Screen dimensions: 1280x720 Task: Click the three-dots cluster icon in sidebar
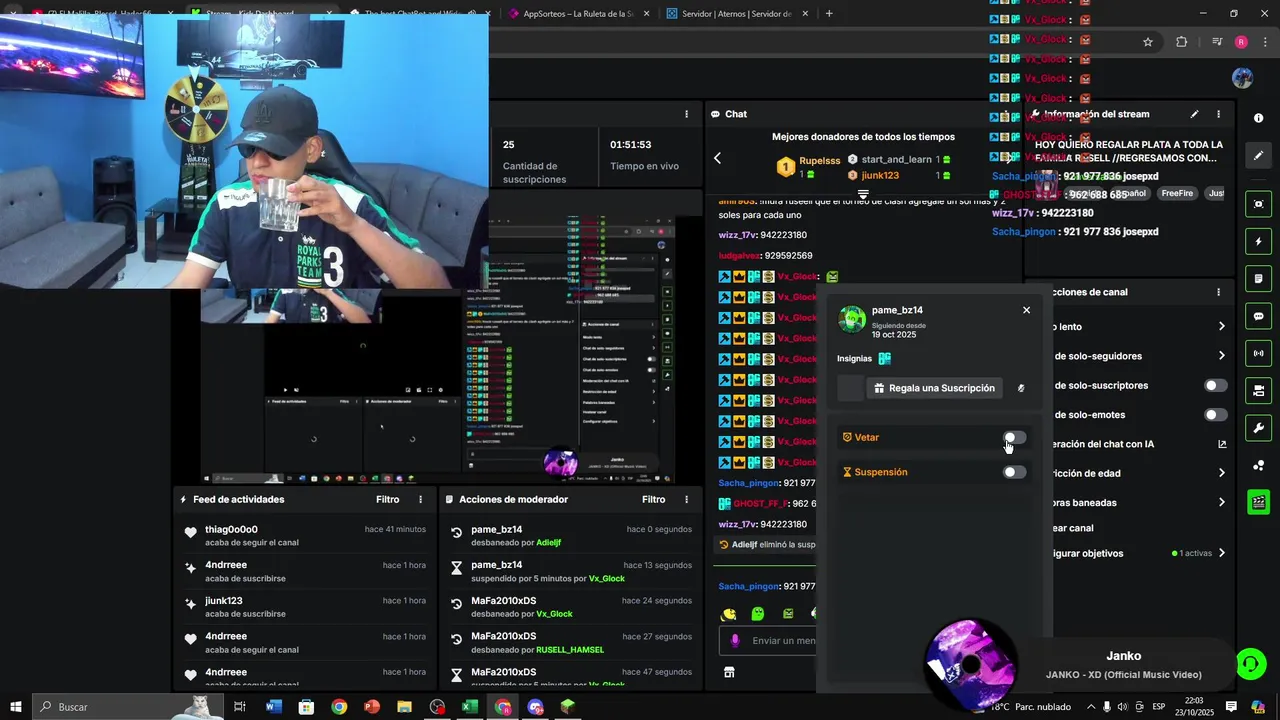click(x=1259, y=465)
